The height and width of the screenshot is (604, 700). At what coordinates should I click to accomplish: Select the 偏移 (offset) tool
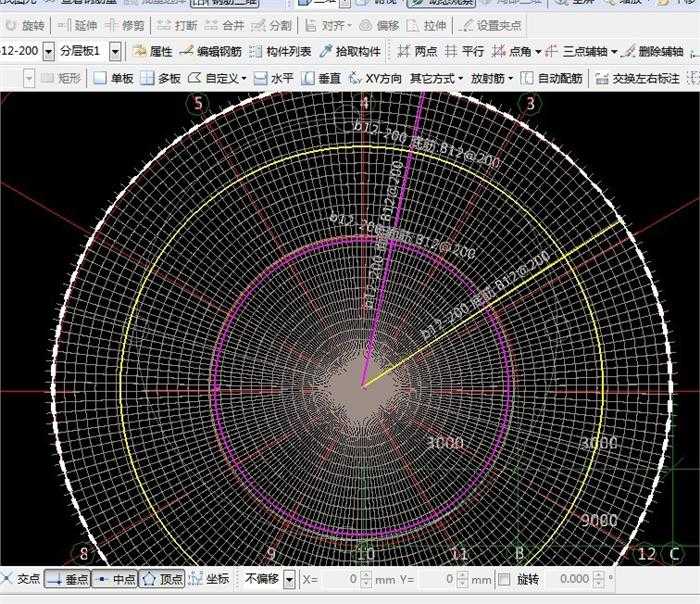pos(379,26)
